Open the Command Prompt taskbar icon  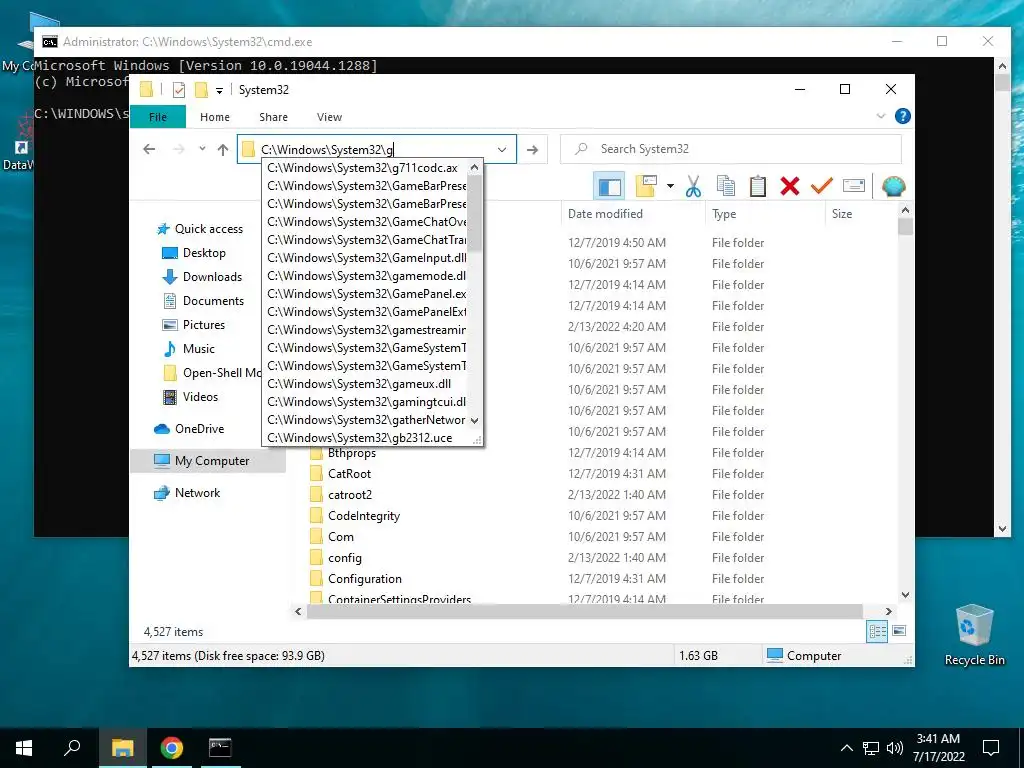click(219, 748)
